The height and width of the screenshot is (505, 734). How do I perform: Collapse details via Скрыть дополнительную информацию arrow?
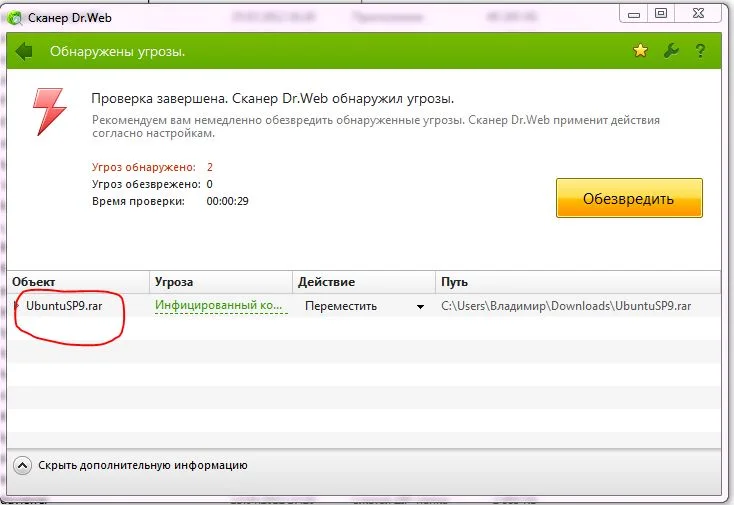pos(22,466)
